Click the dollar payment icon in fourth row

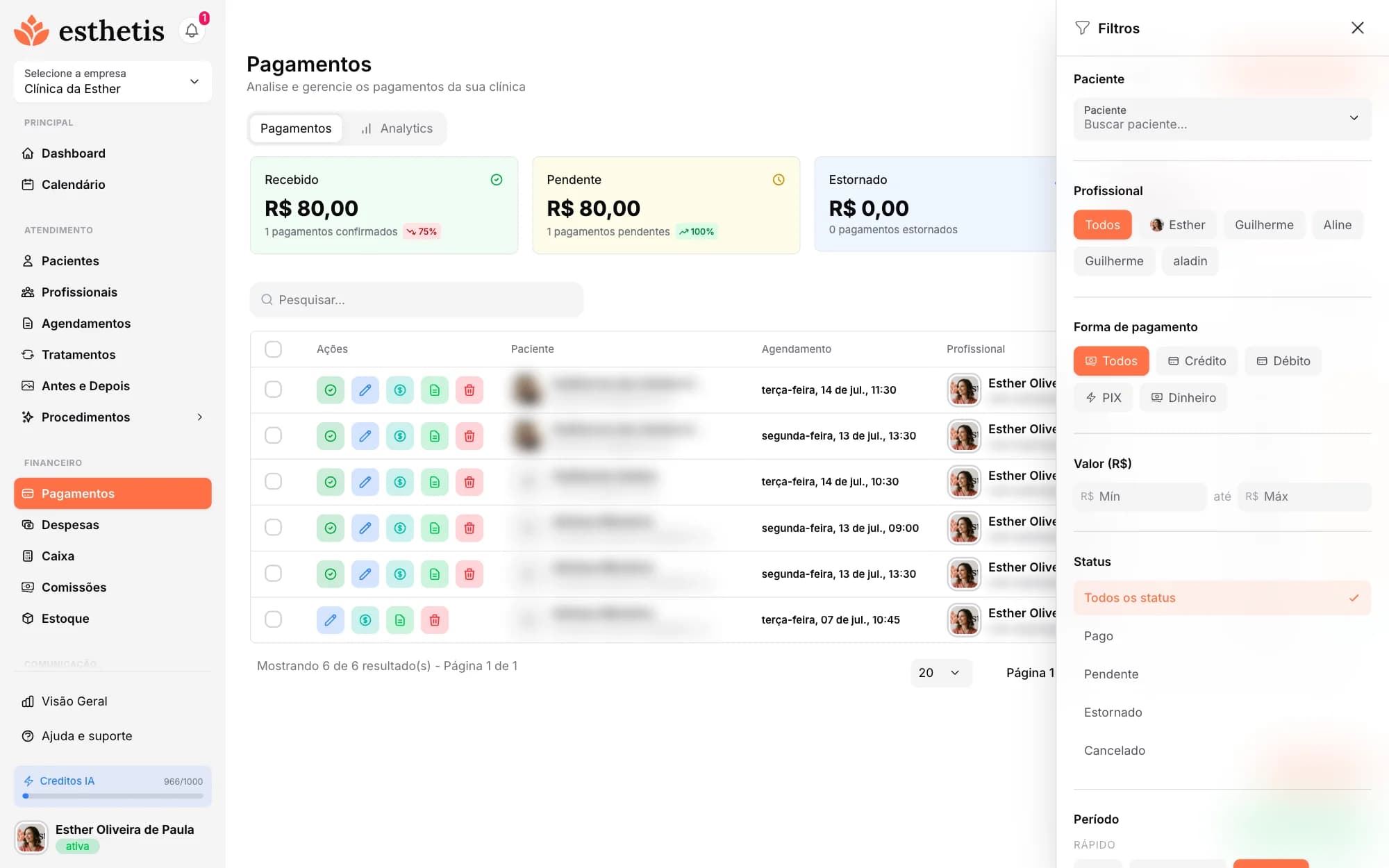point(400,528)
